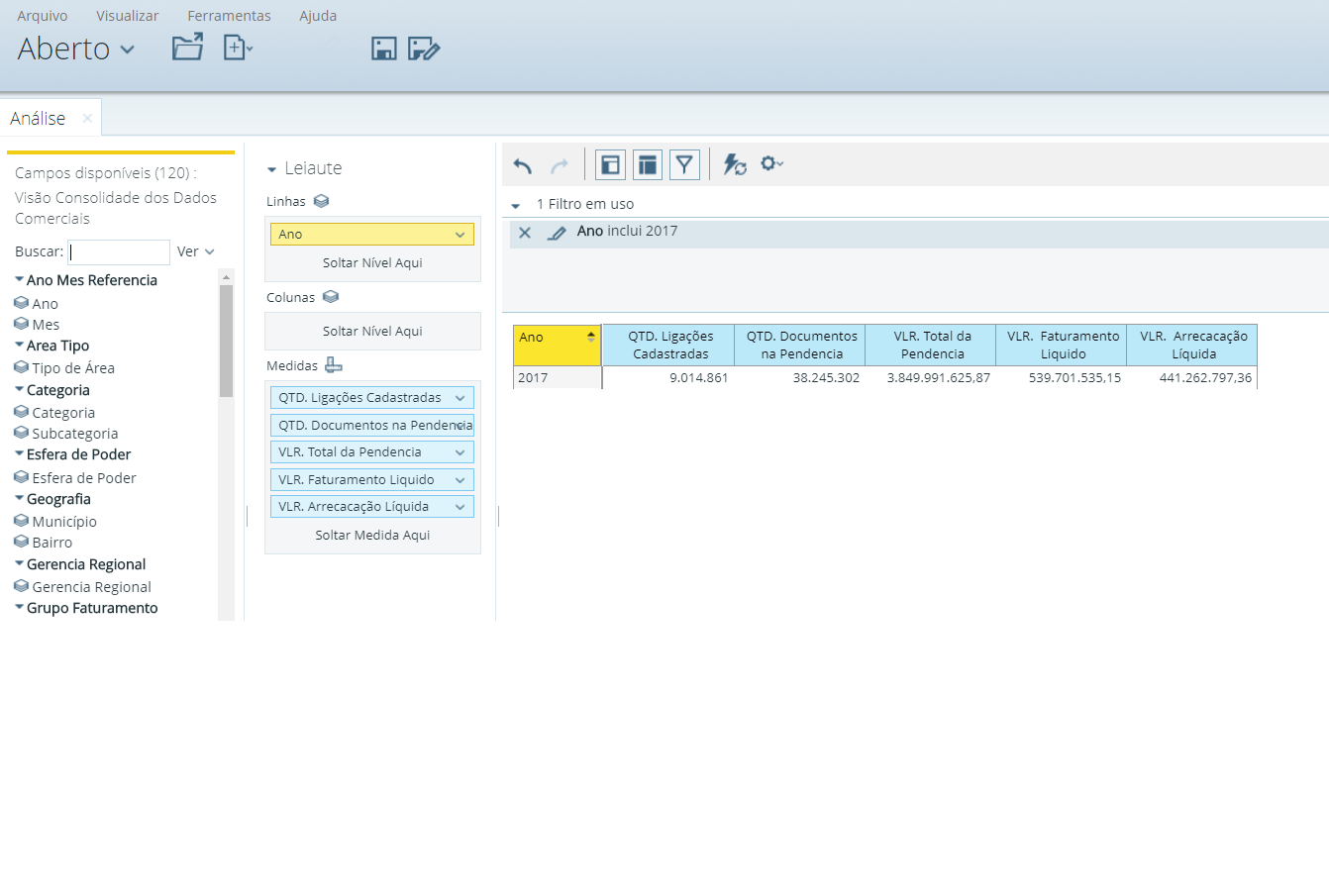Focus the Buscar search field
The image size is (1329, 896).
click(120, 251)
